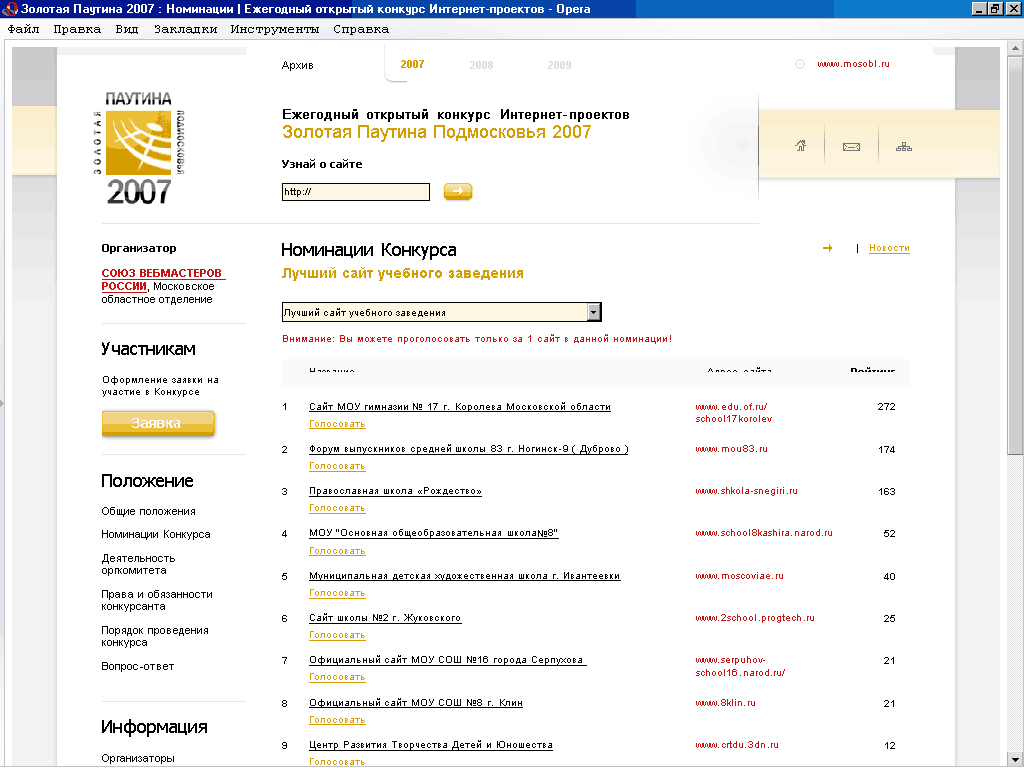
Task: Open the Инструменты menu
Action: pos(274,29)
